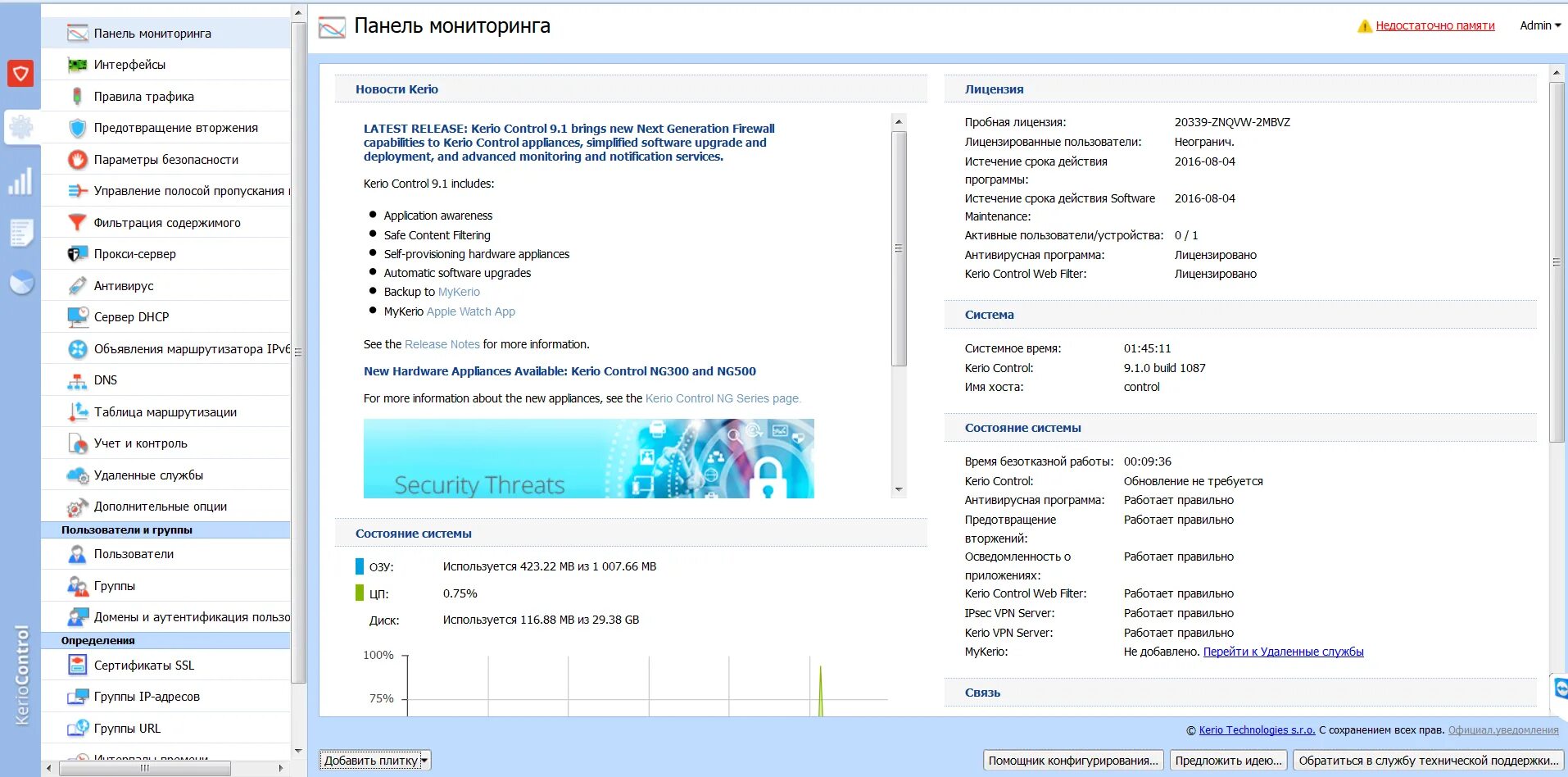Click the Предотвращение вторжения shield icon
1568x777 pixels.
(77, 128)
